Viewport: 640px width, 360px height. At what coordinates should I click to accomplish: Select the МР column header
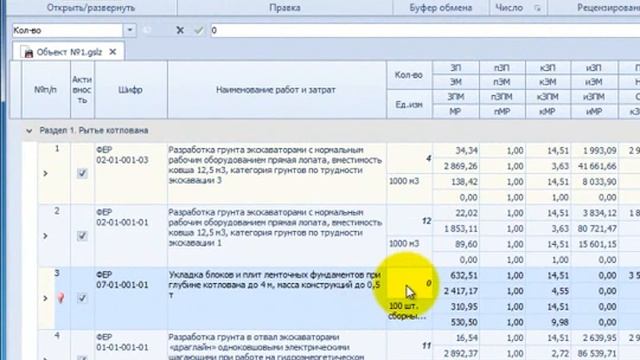pyautogui.click(x=456, y=111)
